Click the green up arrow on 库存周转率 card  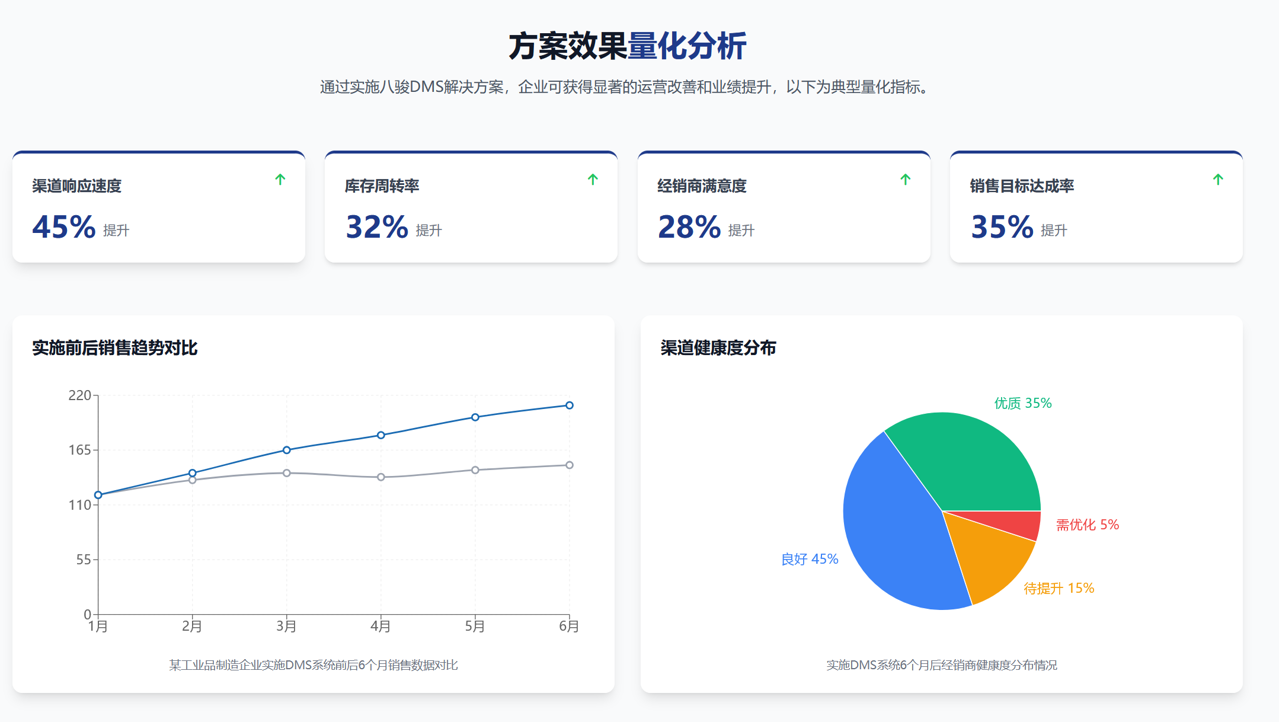click(x=593, y=180)
